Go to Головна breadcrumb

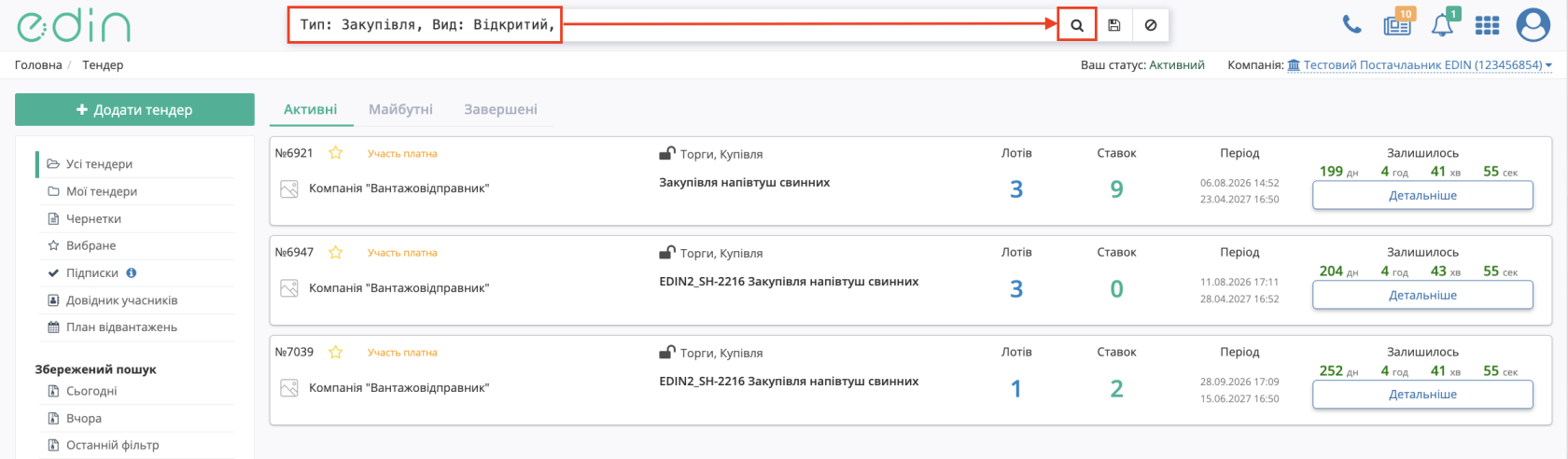tap(38, 65)
